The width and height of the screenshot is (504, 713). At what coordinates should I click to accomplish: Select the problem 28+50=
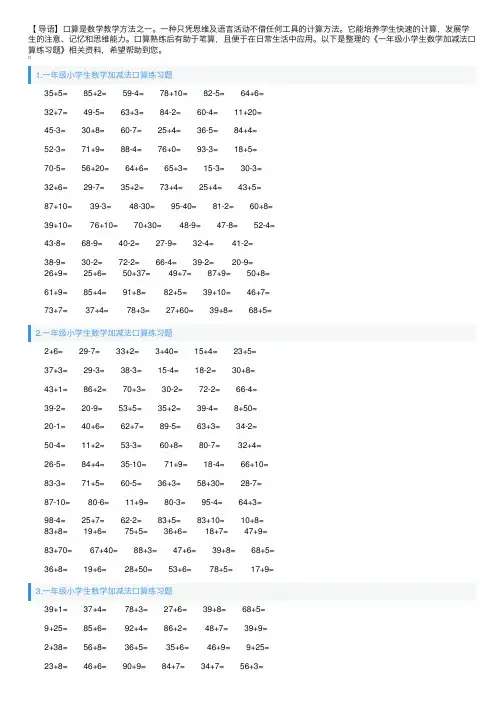coord(138,569)
